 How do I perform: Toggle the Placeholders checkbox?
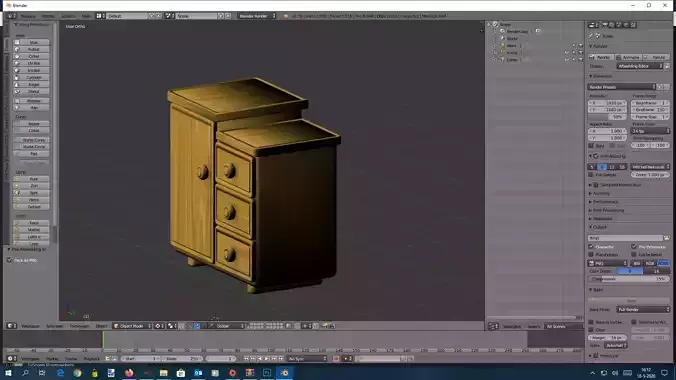592,254
